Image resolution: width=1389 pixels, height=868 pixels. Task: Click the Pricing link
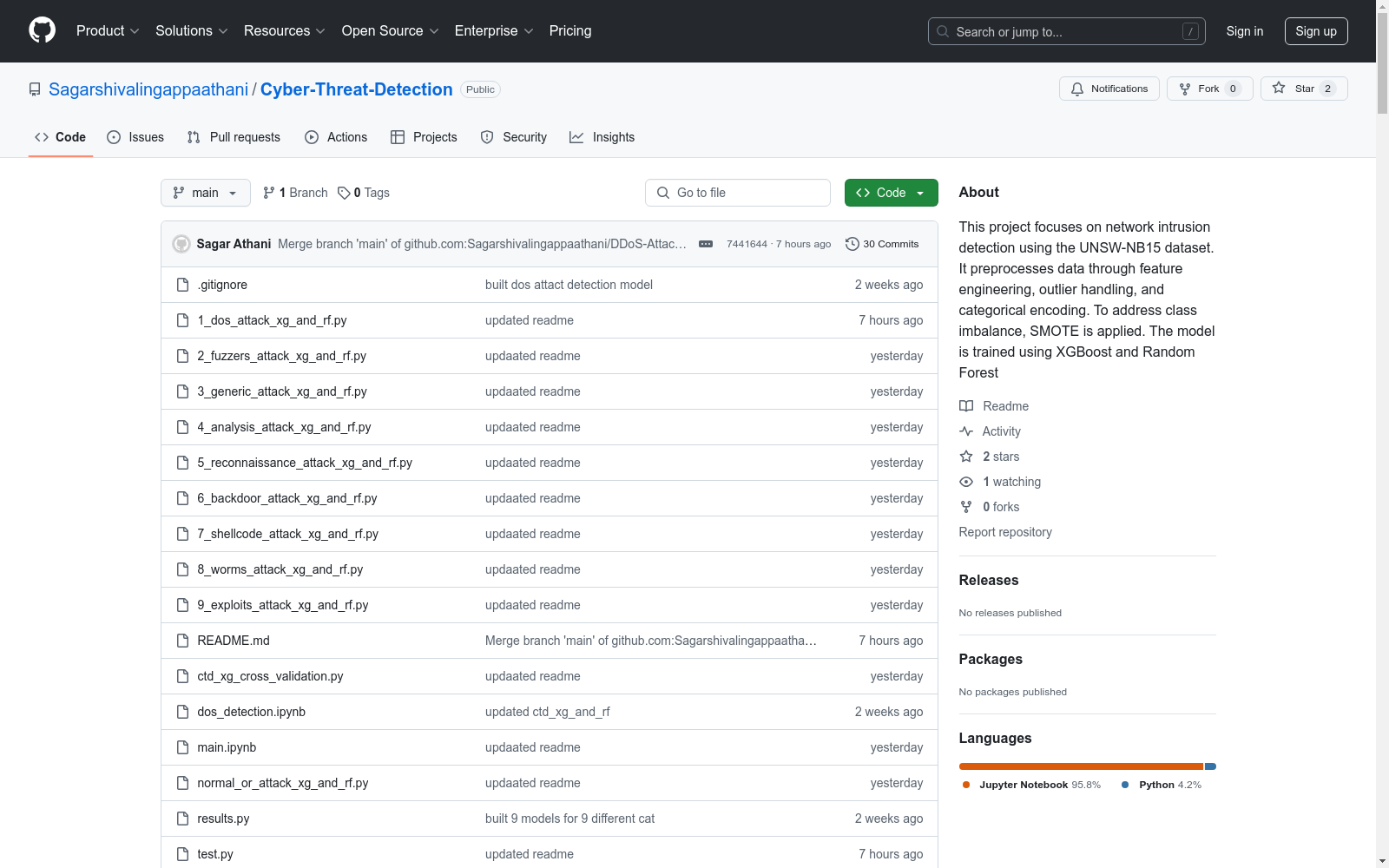[570, 30]
